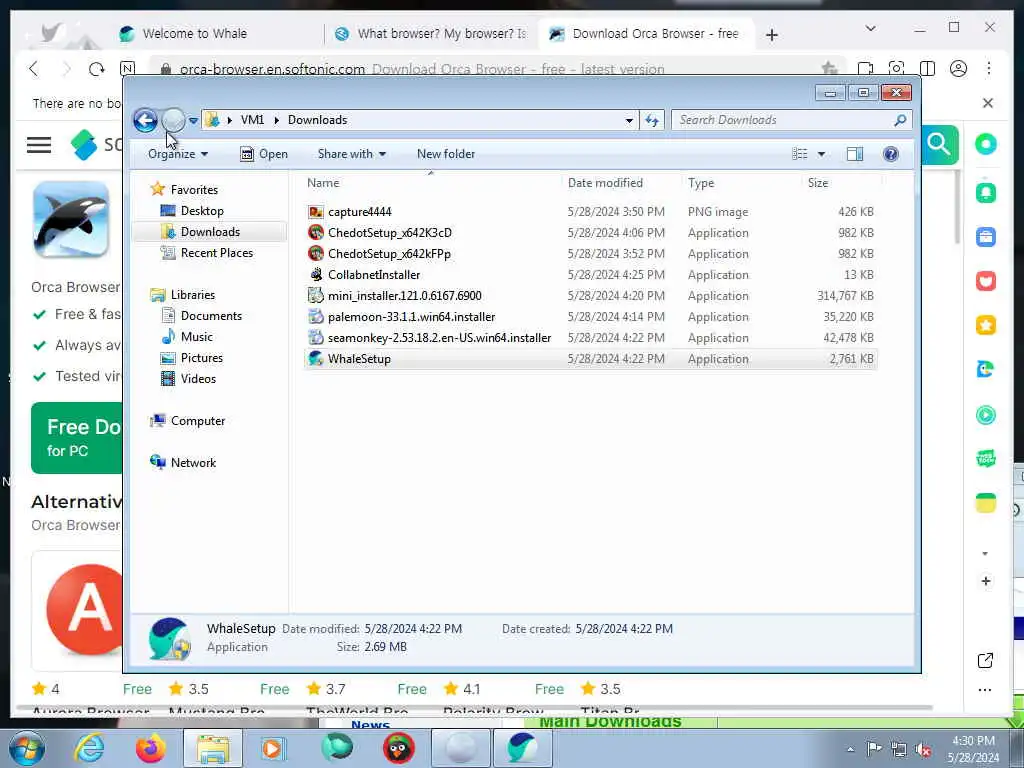Select the capture4444 PNG file
Image resolution: width=1024 pixels, height=768 pixels.
(x=590, y=212)
